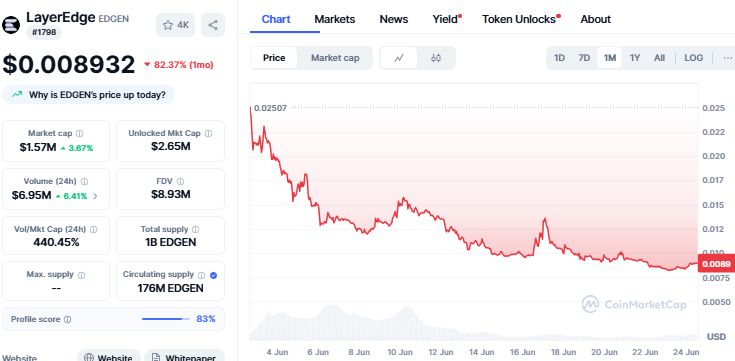
Task: Open the chart more options menu
Action: (x=728, y=58)
